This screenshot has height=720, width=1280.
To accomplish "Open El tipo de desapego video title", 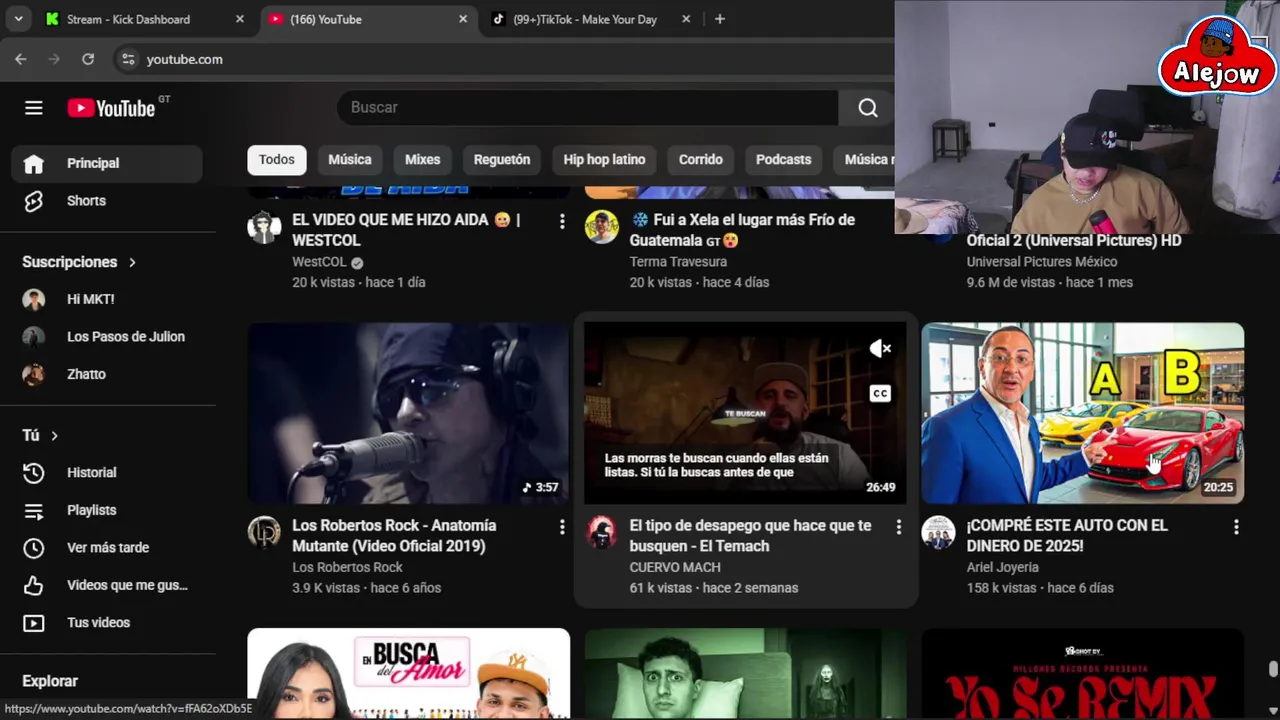I will [x=750, y=536].
